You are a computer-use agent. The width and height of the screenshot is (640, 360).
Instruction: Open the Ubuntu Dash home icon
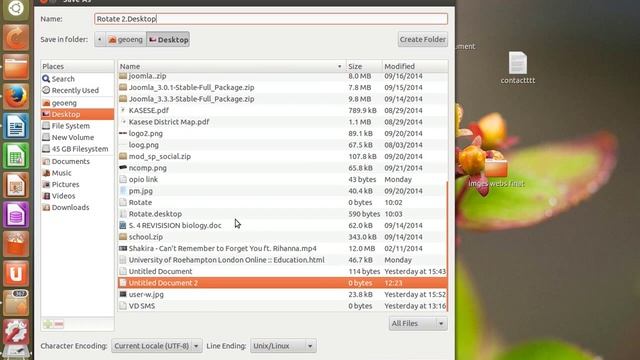pos(16,9)
